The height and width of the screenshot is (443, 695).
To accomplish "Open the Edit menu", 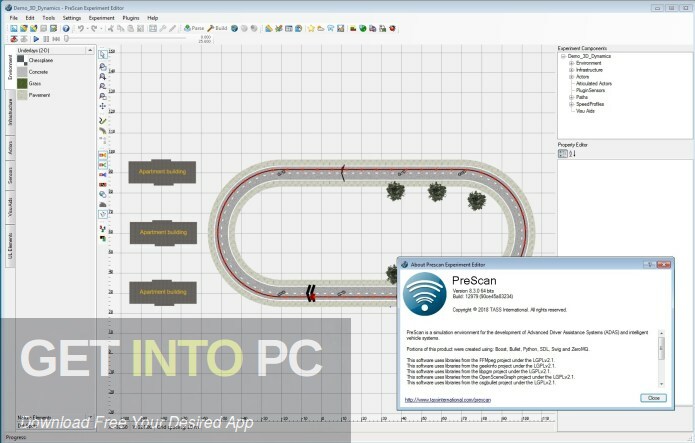I will pos(30,18).
